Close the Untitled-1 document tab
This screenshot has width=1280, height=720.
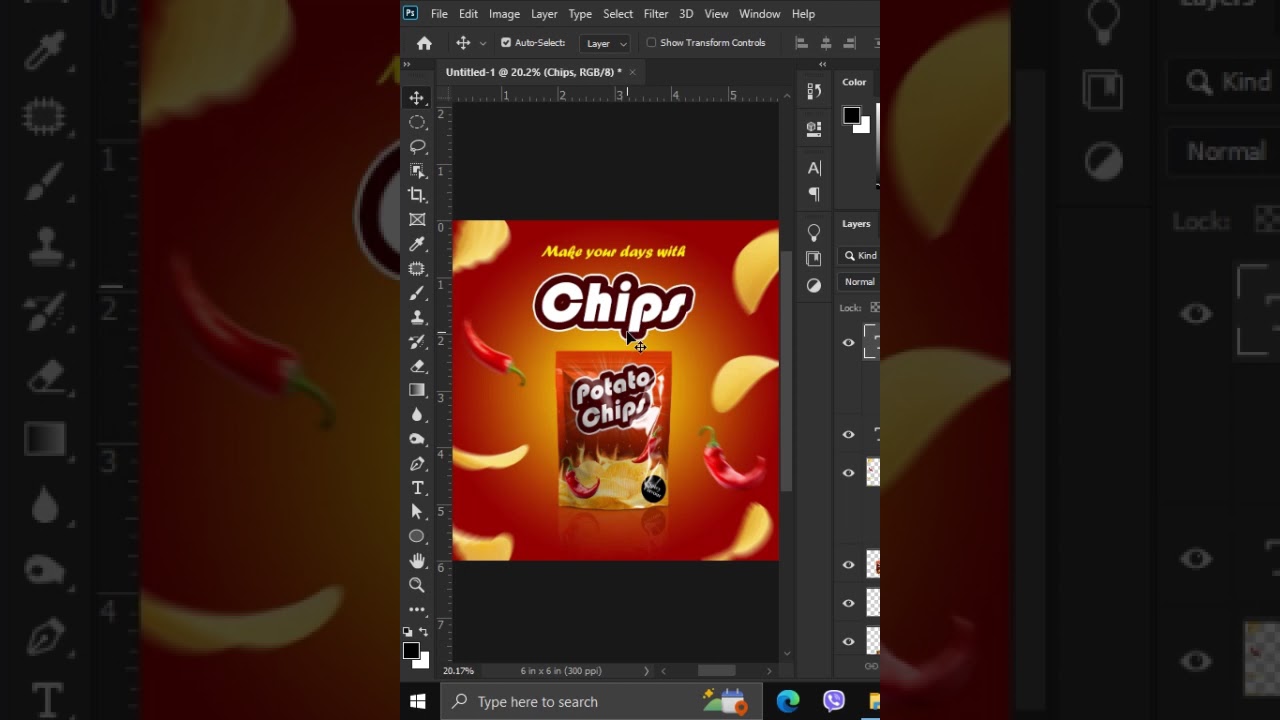pyautogui.click(x=632, y=72)
